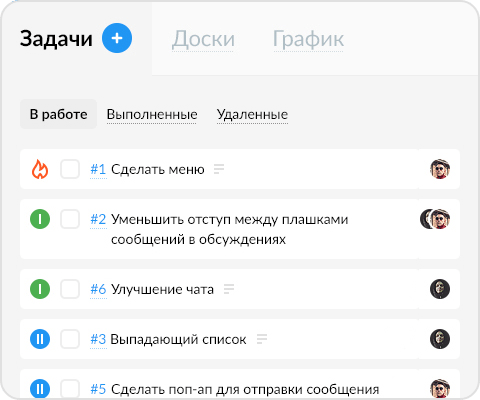Click the stacked assignee avatars on task #2
The width and height of the screenshot is (480, 400).
(x=435, y=219)
